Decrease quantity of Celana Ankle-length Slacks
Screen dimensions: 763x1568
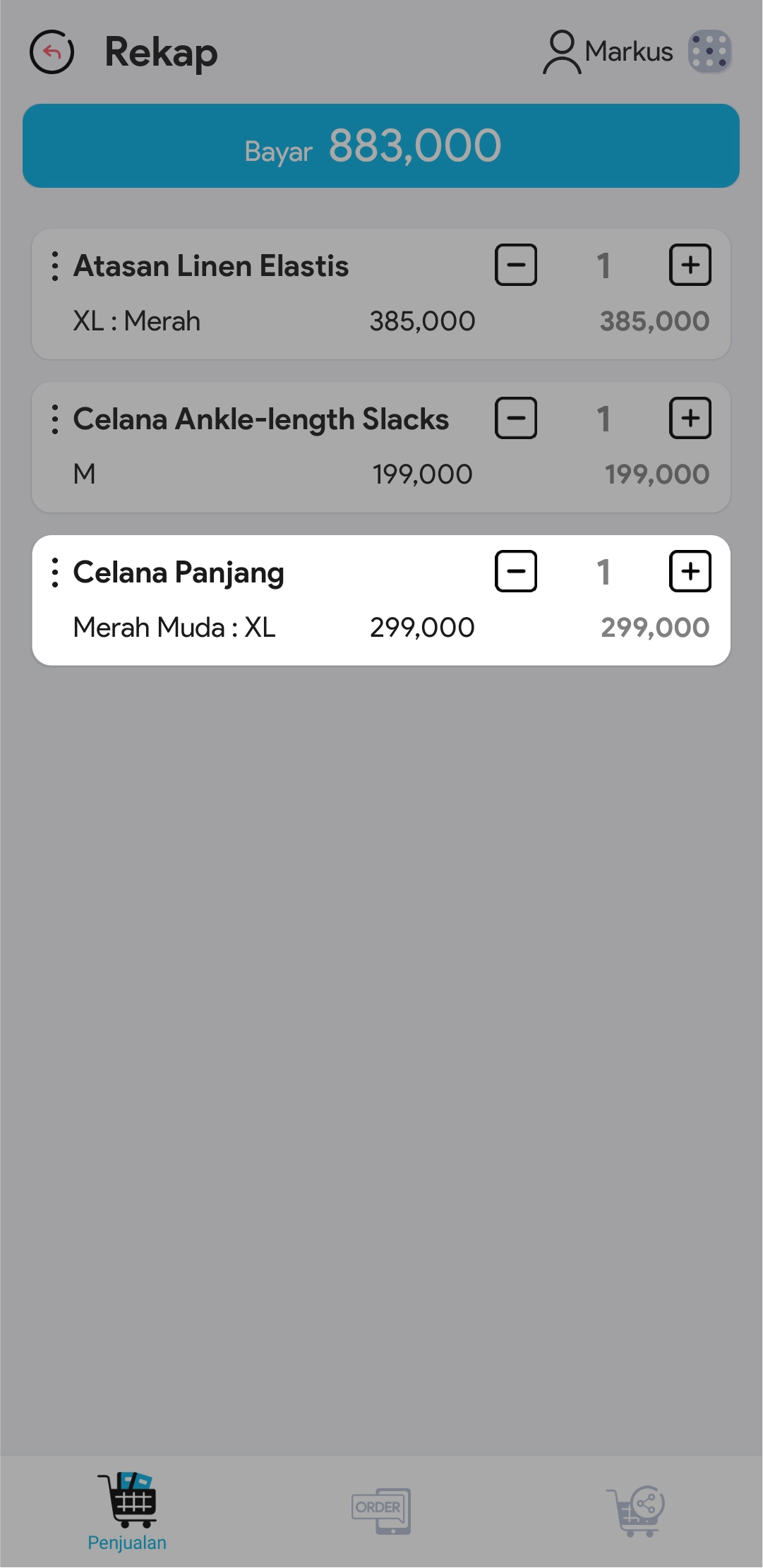point(516,419)
